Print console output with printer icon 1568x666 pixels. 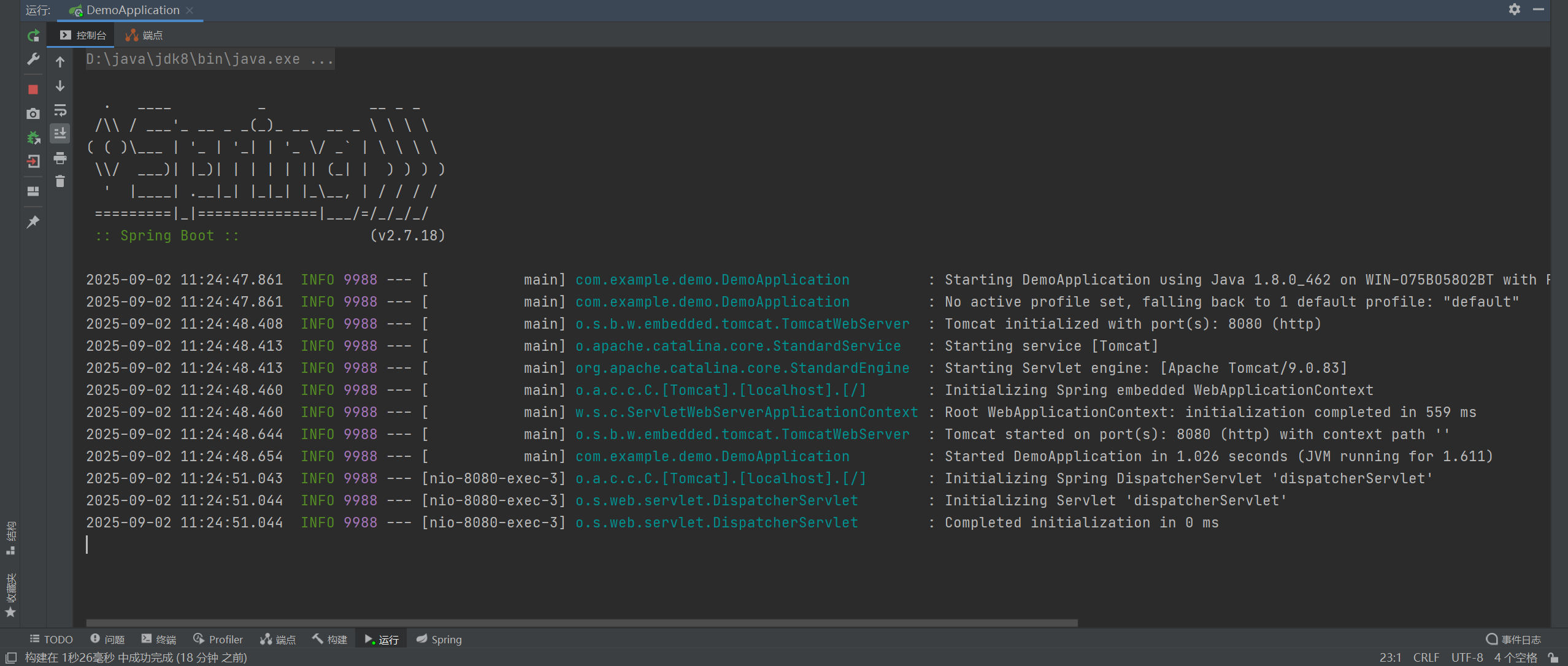pos(60,158)
